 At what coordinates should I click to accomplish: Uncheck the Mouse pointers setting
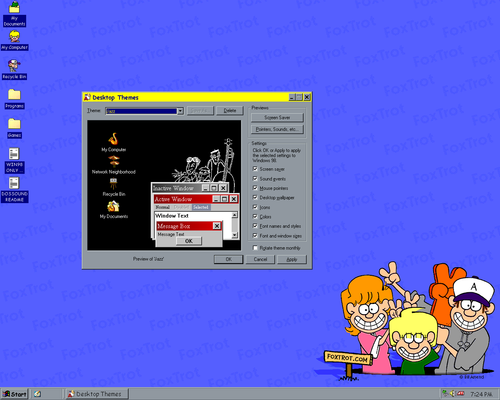click(255, 188)
